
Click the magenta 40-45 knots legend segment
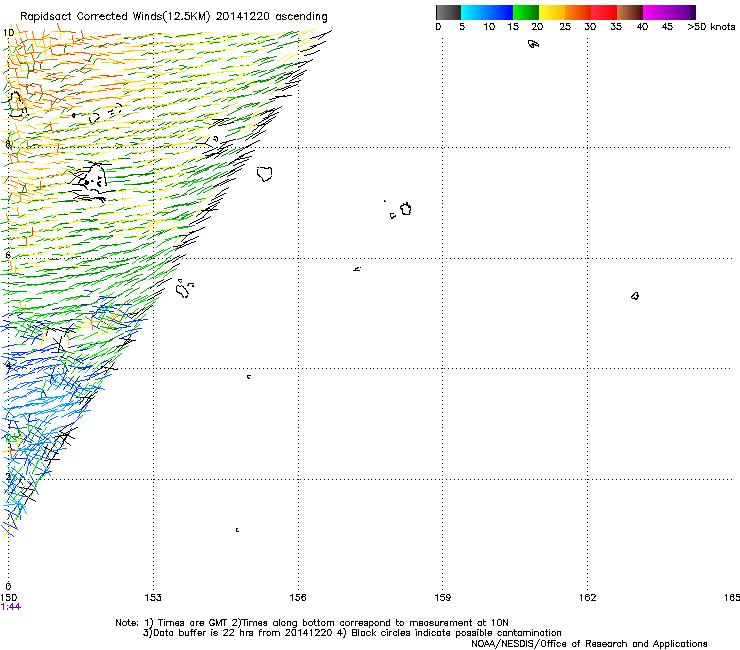click(x=656, y=12)
